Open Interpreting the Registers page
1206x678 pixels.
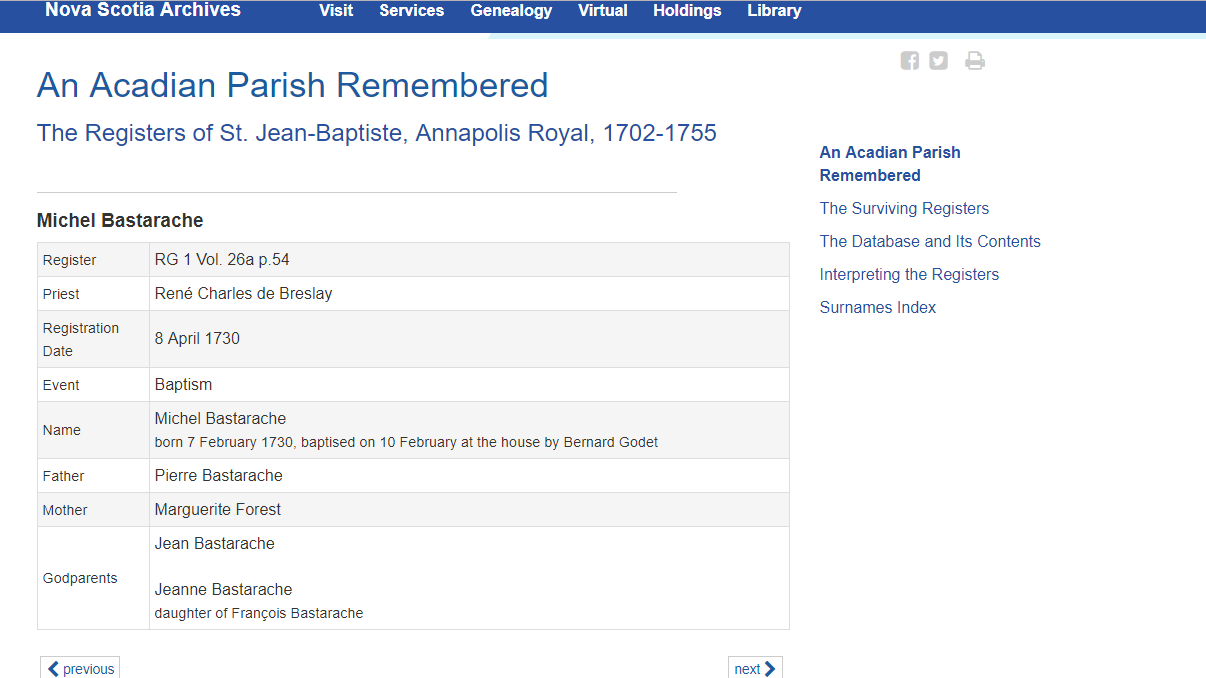coord(909,274)
